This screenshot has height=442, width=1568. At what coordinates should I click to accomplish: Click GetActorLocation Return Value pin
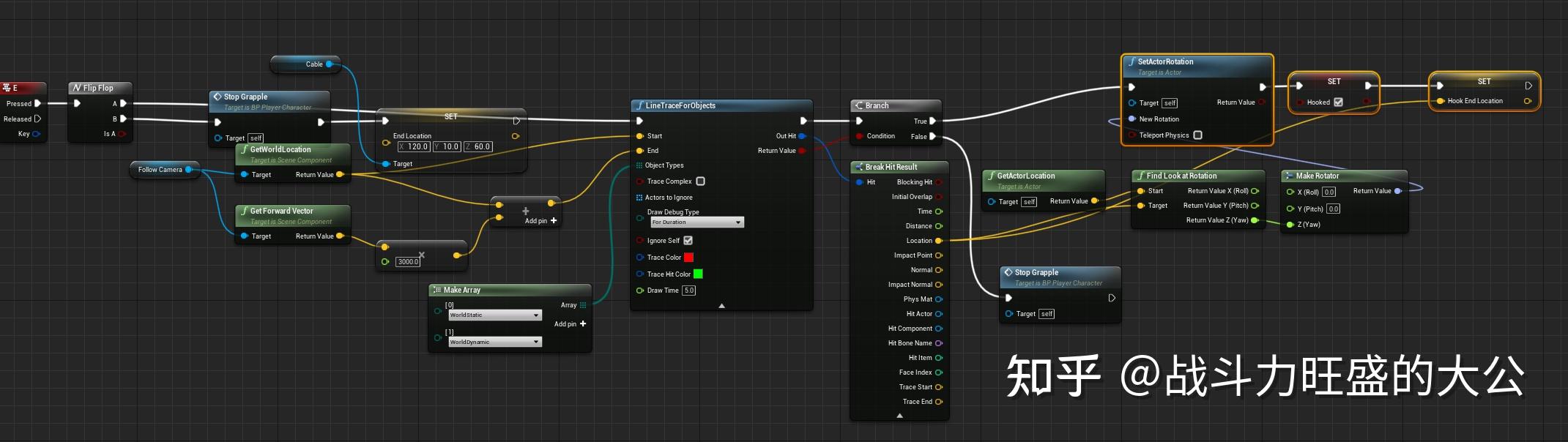[1094, 201]
